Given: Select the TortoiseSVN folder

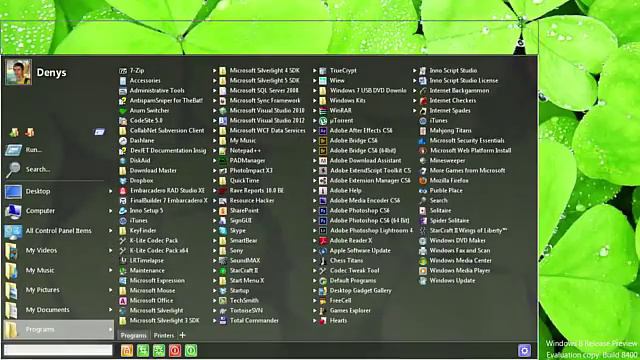Looking at the screenshot, I should click(x=246, y=311).
